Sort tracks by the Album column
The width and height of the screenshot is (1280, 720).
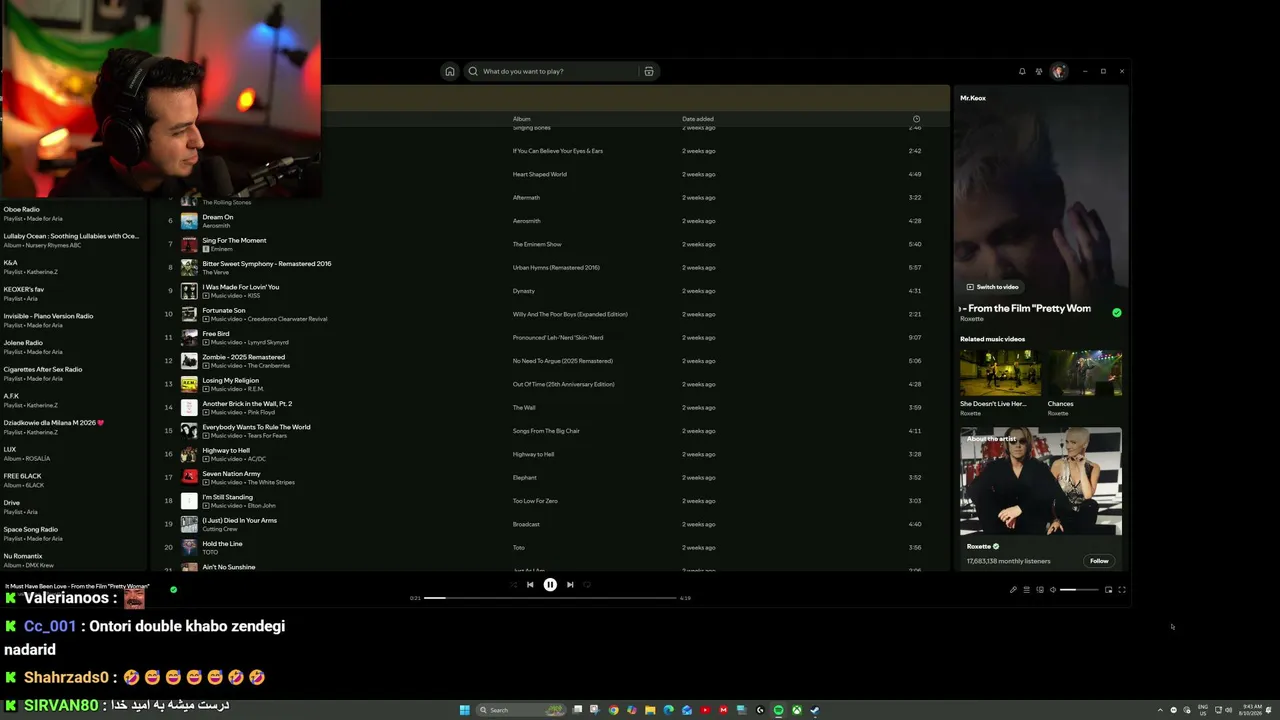(522, 119)
